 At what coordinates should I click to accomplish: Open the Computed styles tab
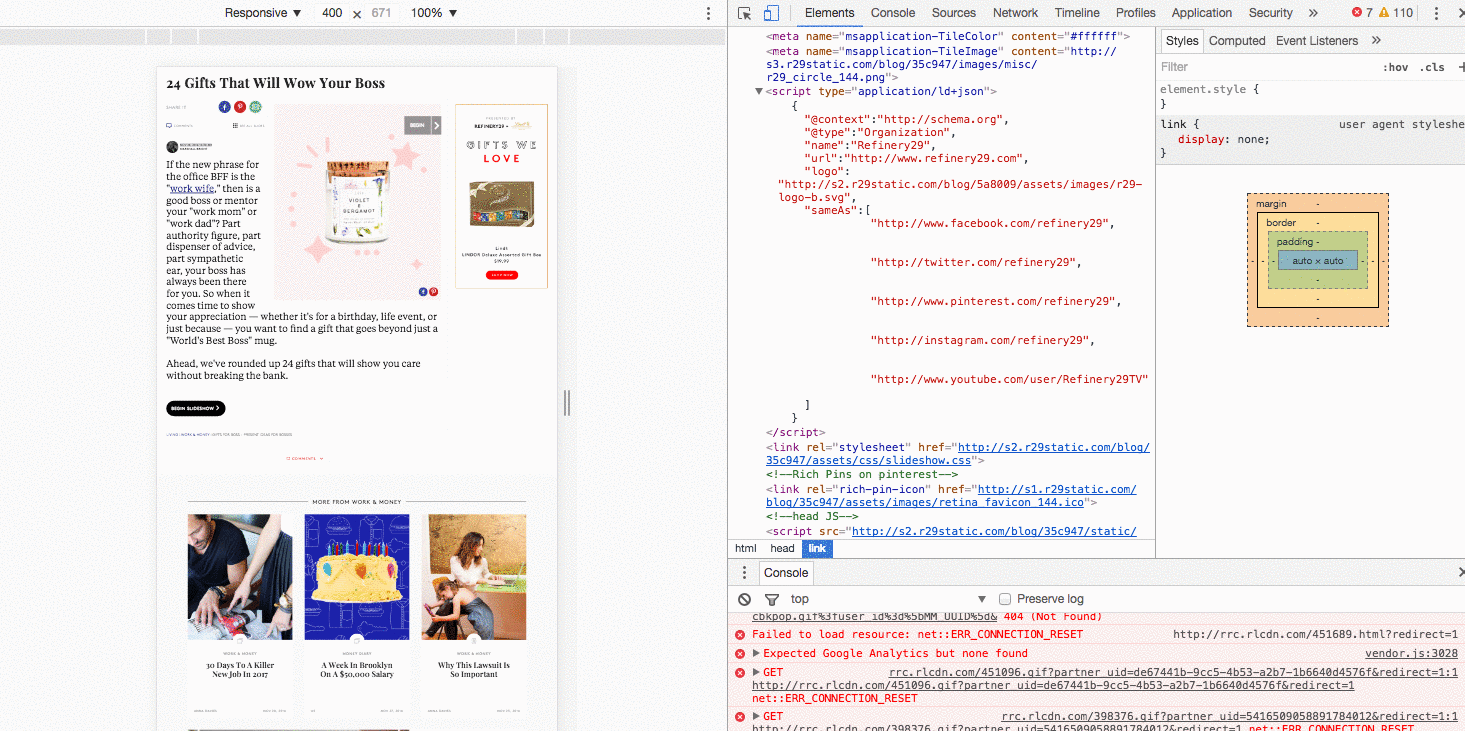1237,40
